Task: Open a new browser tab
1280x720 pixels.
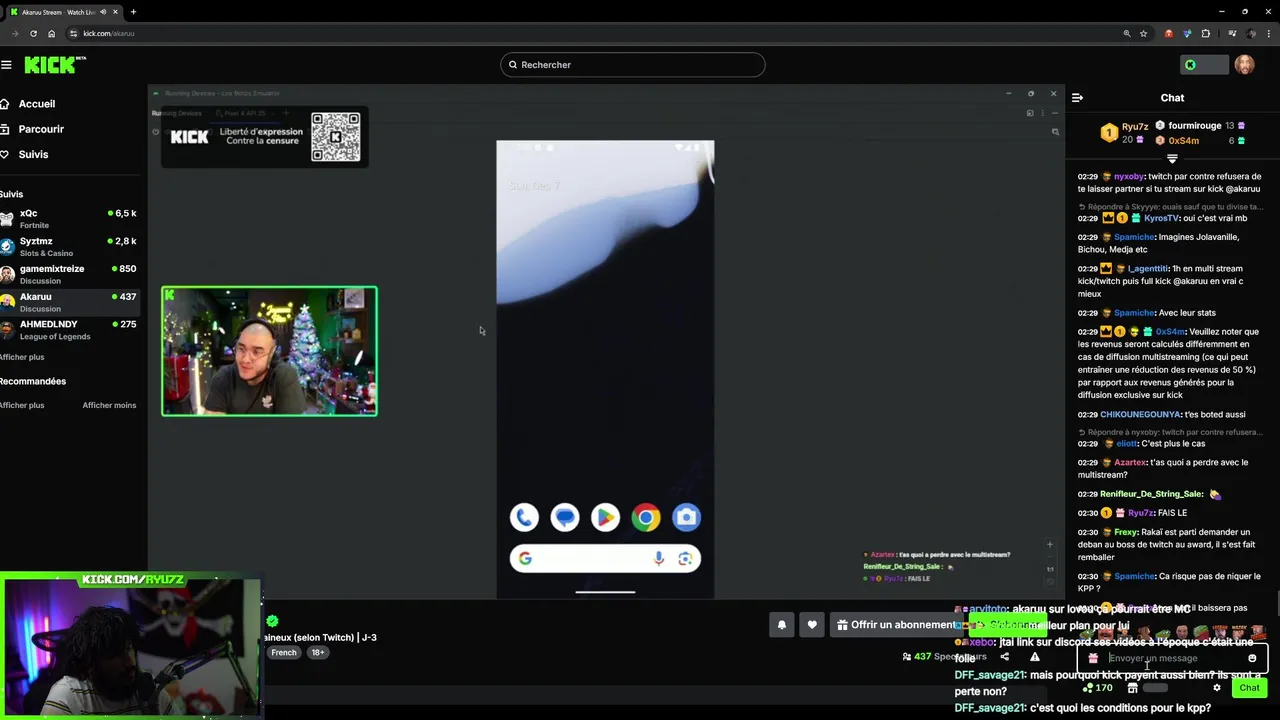Action: (133, 12)
